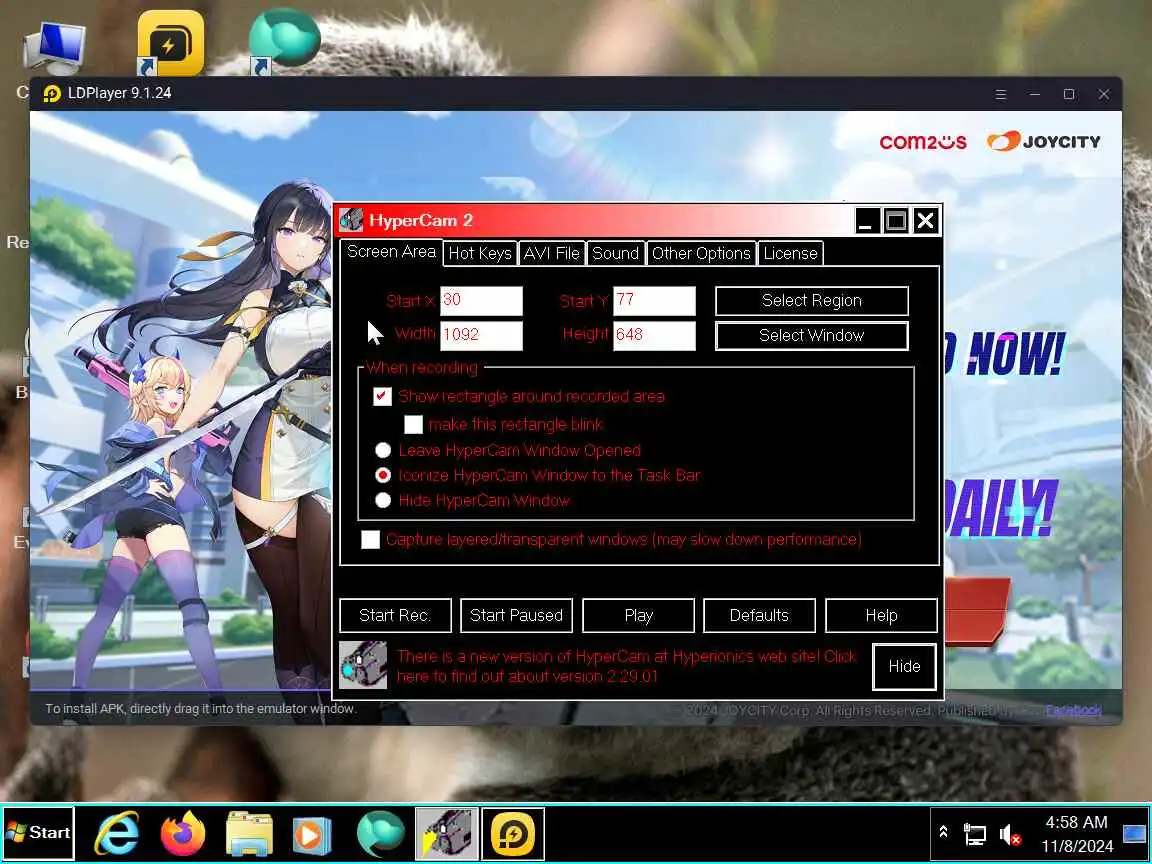Image resolution: width=1152 pixels, height=864 pixels.
Task: Click Start Rec. to begin recording
Action: [395, 616]
